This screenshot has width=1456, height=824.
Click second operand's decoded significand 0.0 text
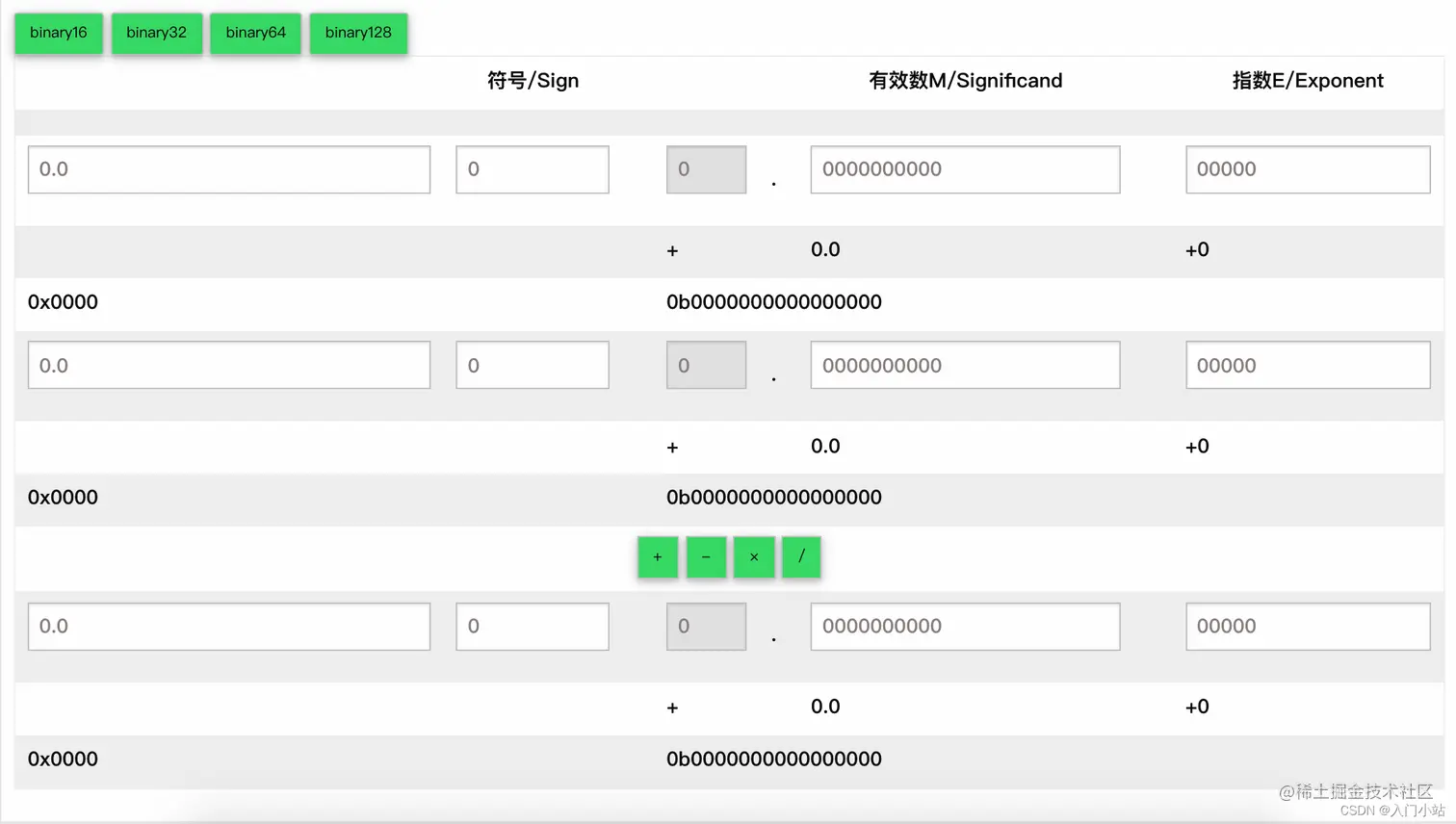[825, 447]
